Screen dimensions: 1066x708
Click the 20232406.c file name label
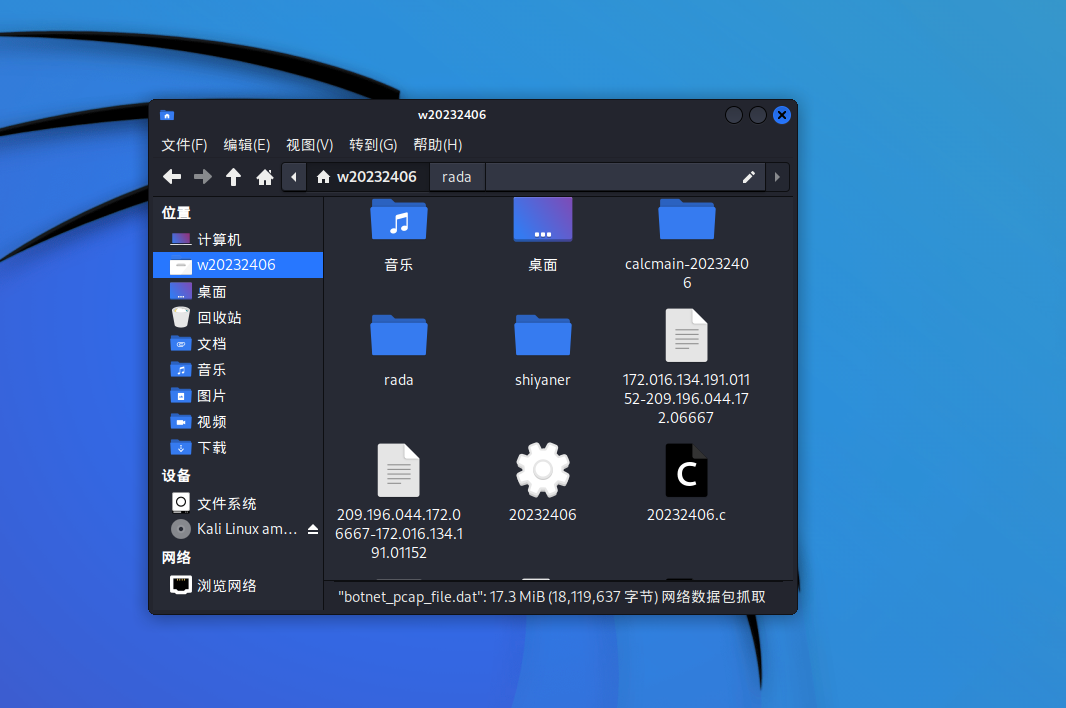[687, 515]
